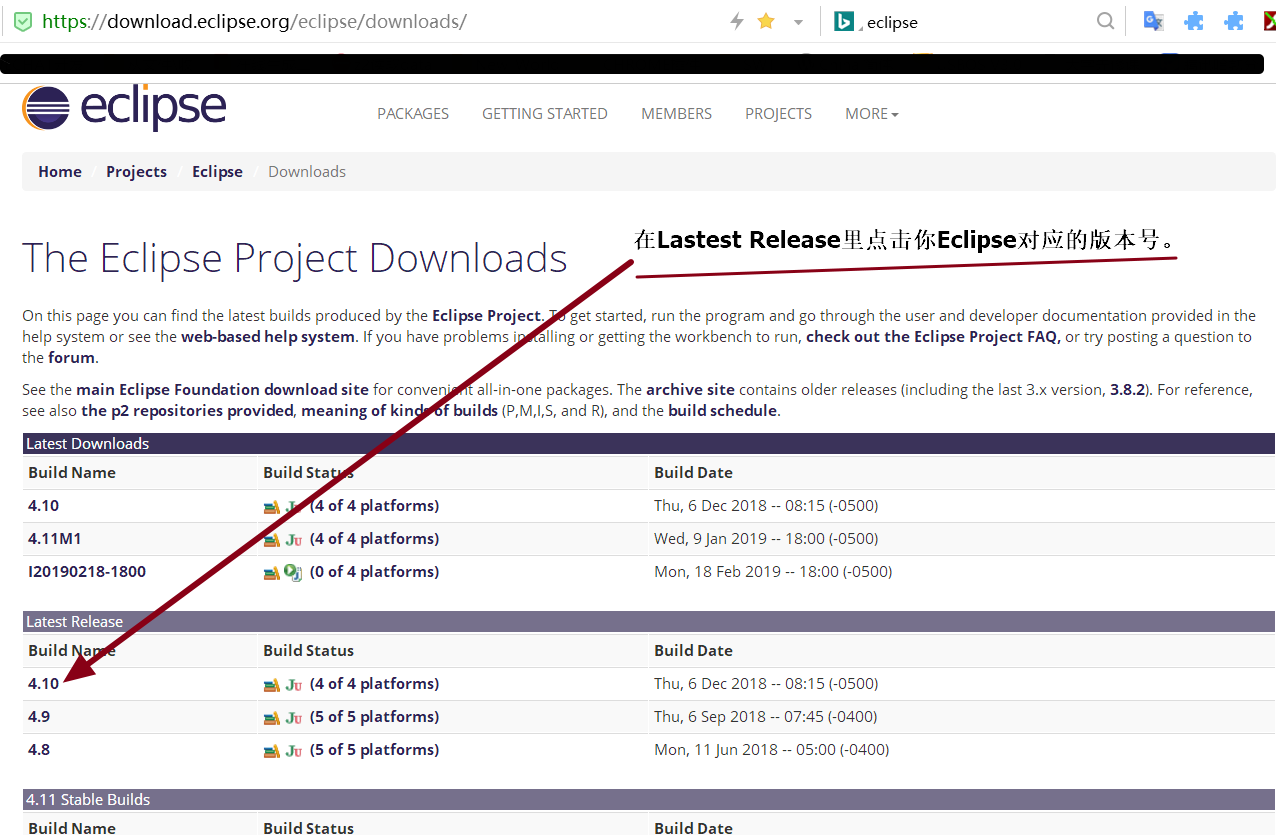
Task: Click the 'Latest Release' section header
Action: (649, 622)
